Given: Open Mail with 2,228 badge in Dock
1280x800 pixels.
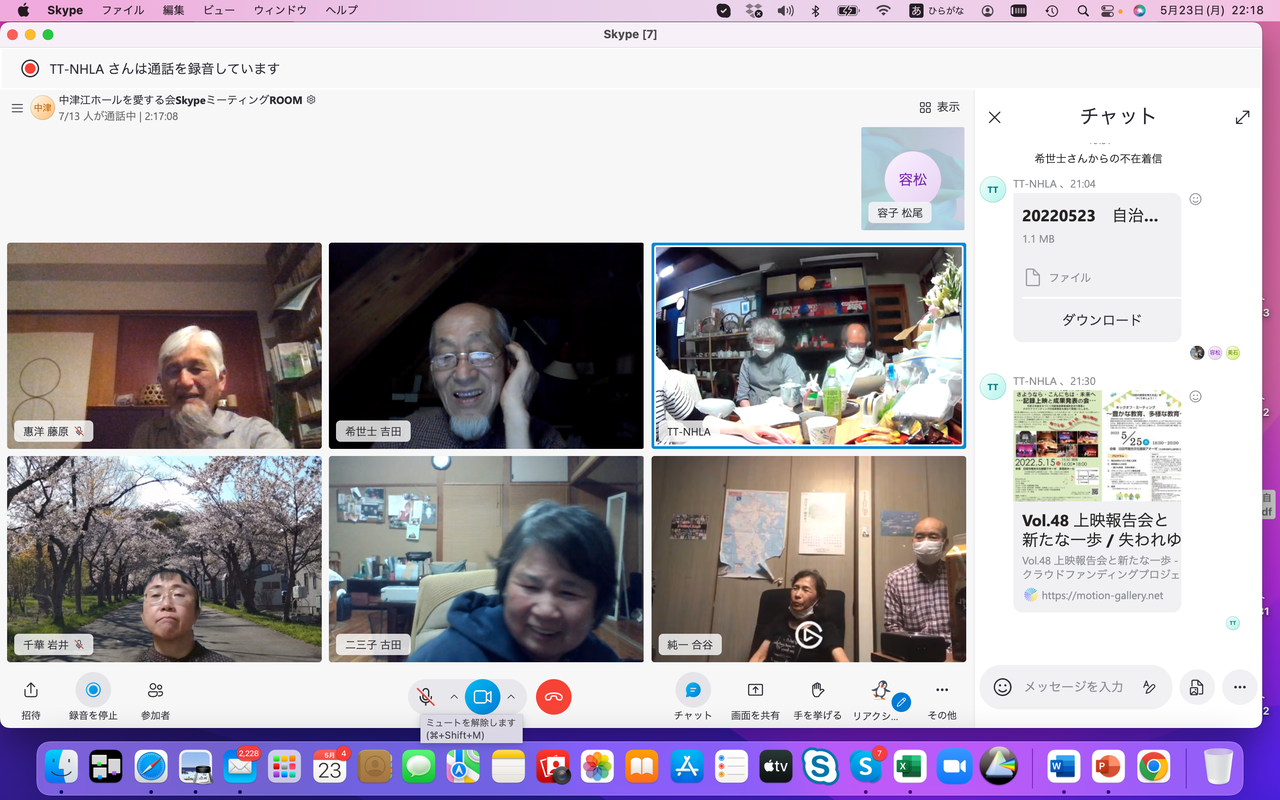Looking at the screenshot, I should [240, 767].
